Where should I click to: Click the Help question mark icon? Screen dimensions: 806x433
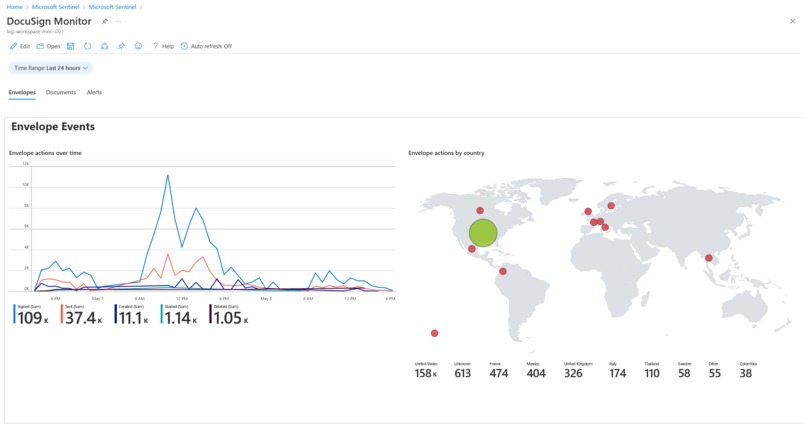click(155, 46)
